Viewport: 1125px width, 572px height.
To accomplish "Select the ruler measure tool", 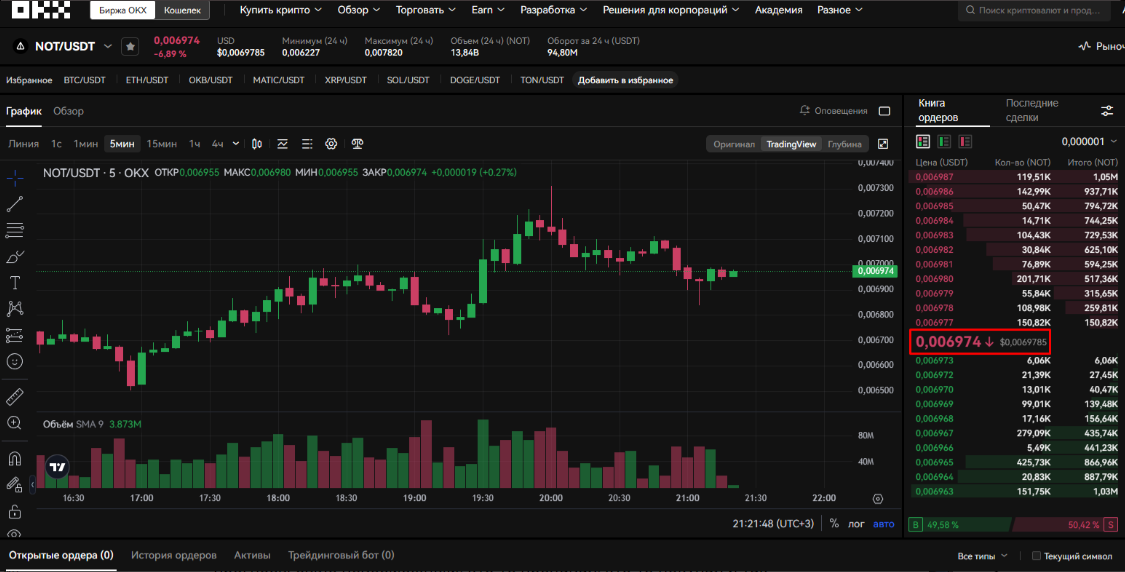I will (x=15, y=396).
